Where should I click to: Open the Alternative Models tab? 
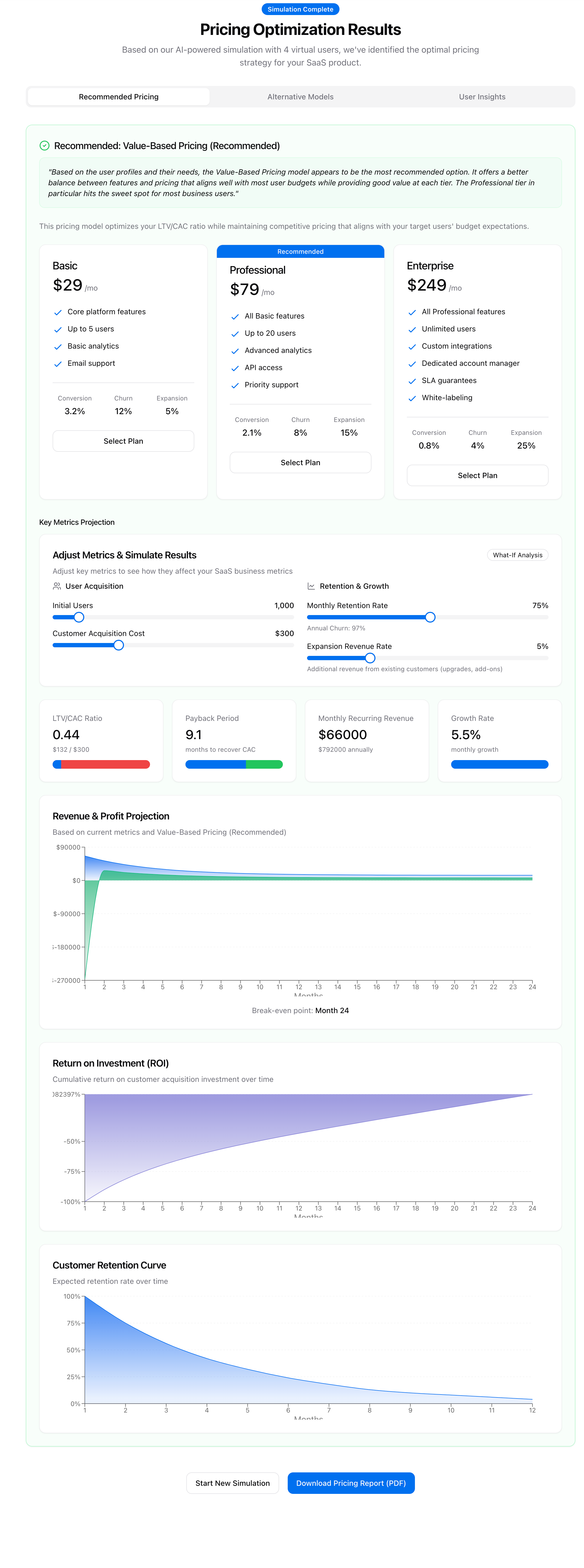click(301, 97)
